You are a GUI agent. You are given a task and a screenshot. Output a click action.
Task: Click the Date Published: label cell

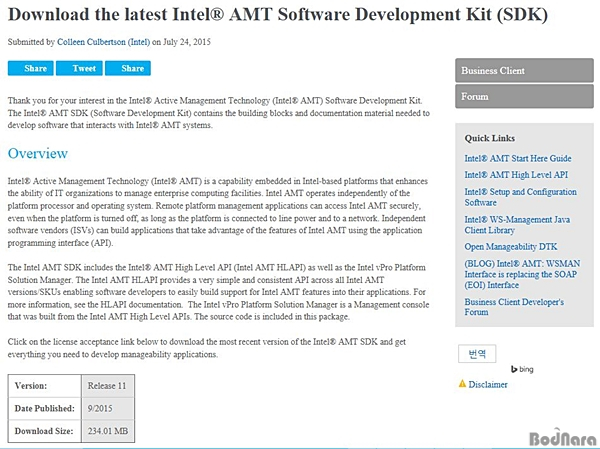(45, 408)
